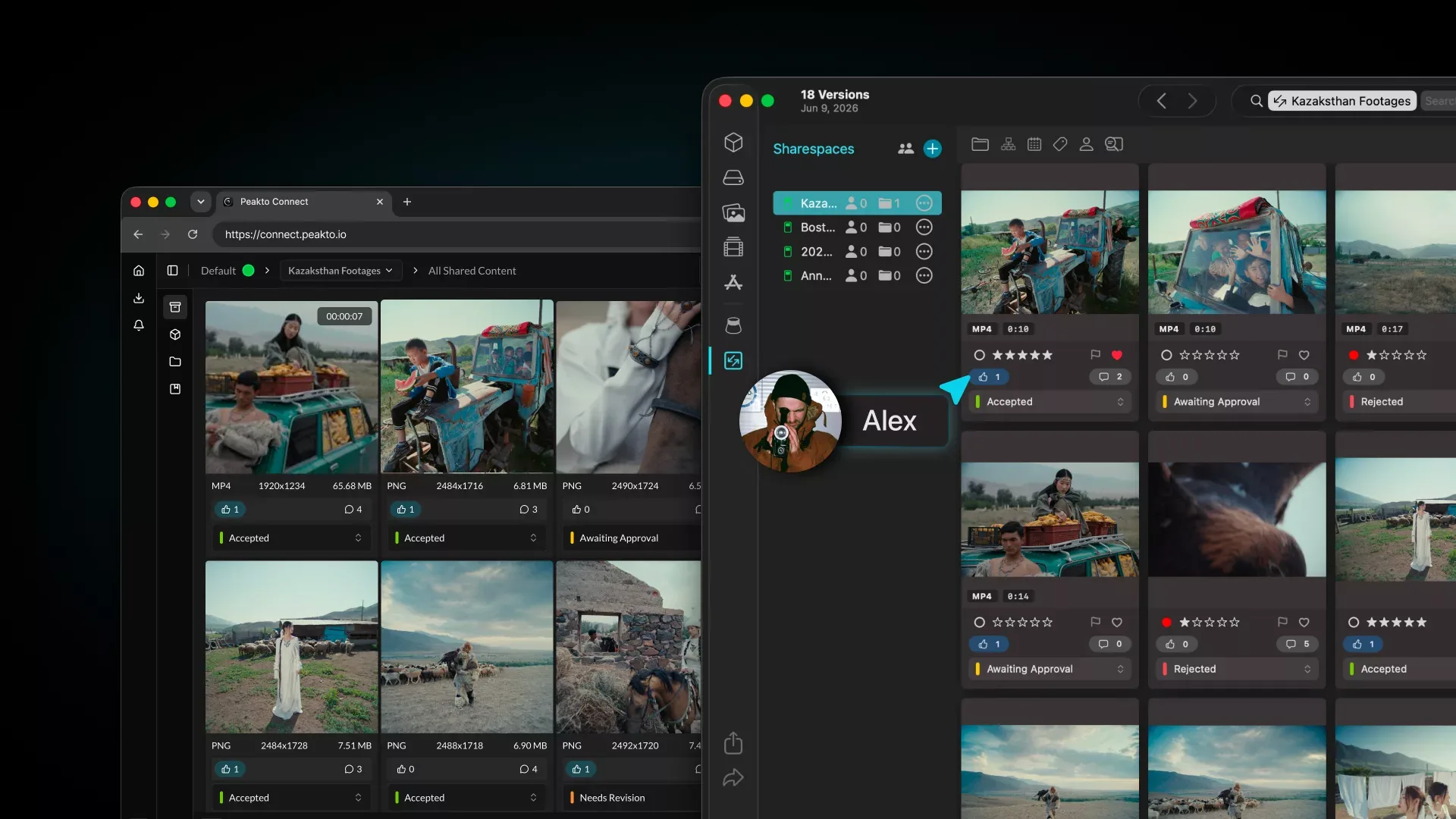Select the Bost... sharespace row
The width and height of the screenshot is (1456, 819).
point(857,227)
